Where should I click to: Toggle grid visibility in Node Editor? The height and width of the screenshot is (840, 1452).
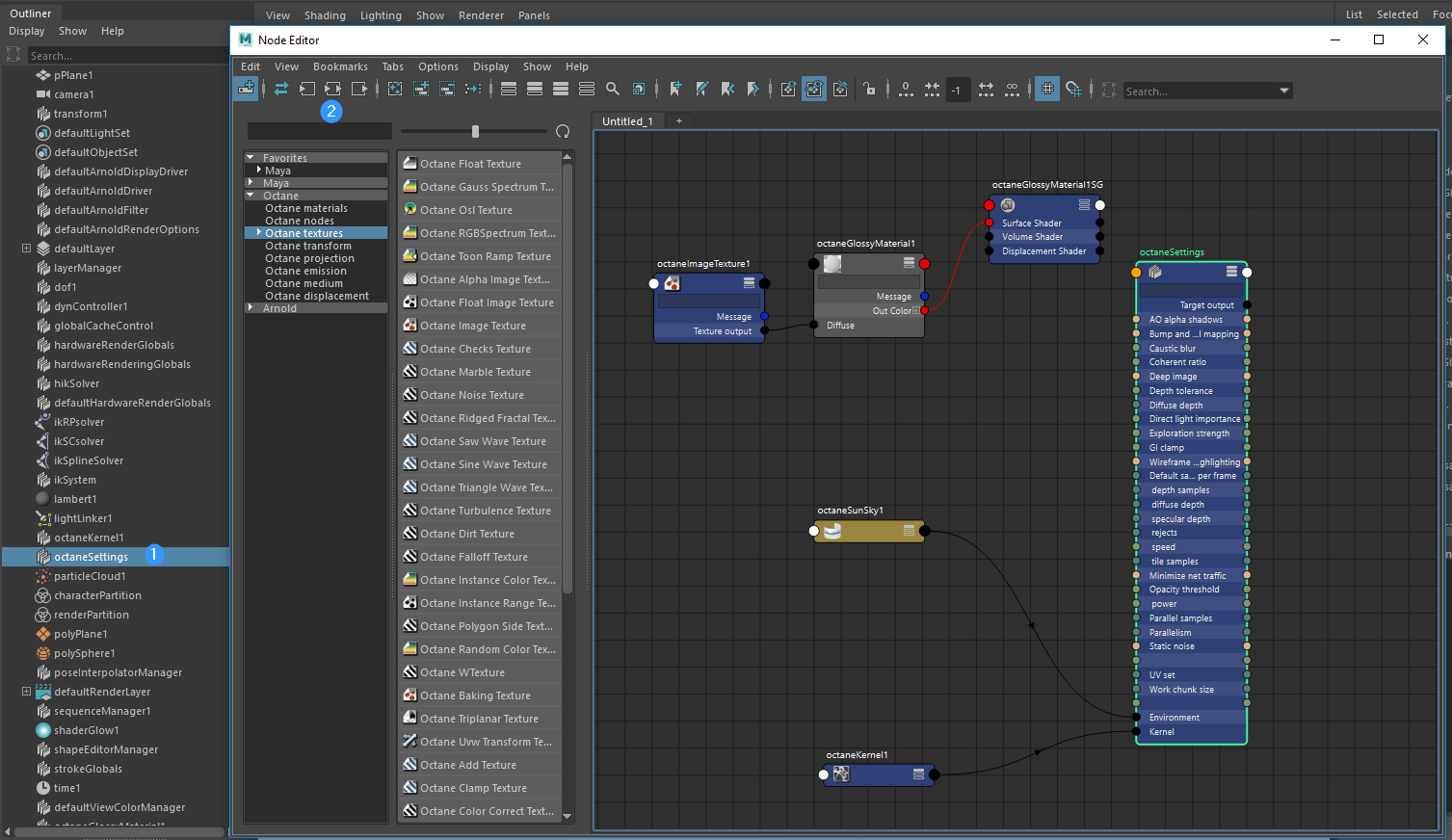[x=1047, y=89]
